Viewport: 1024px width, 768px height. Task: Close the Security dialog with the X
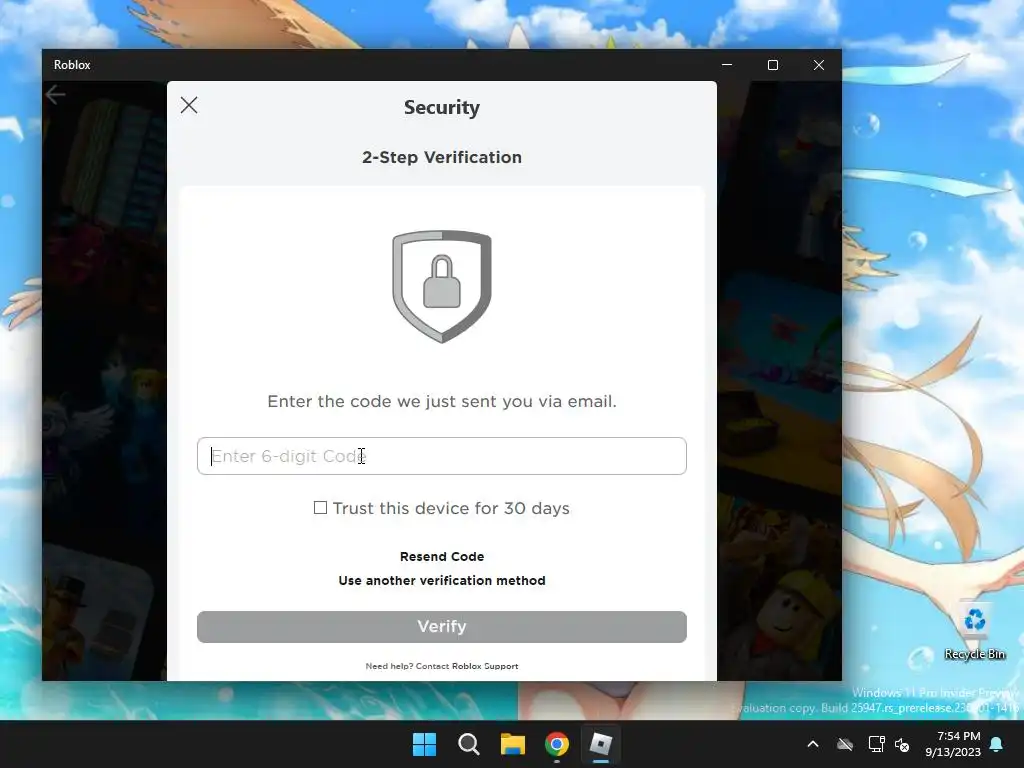point(189,105)
